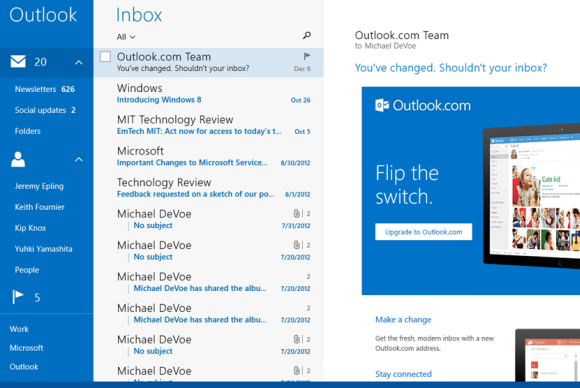
Task: Select contact Yuhki Yamashita
Action: click(43, 249)
